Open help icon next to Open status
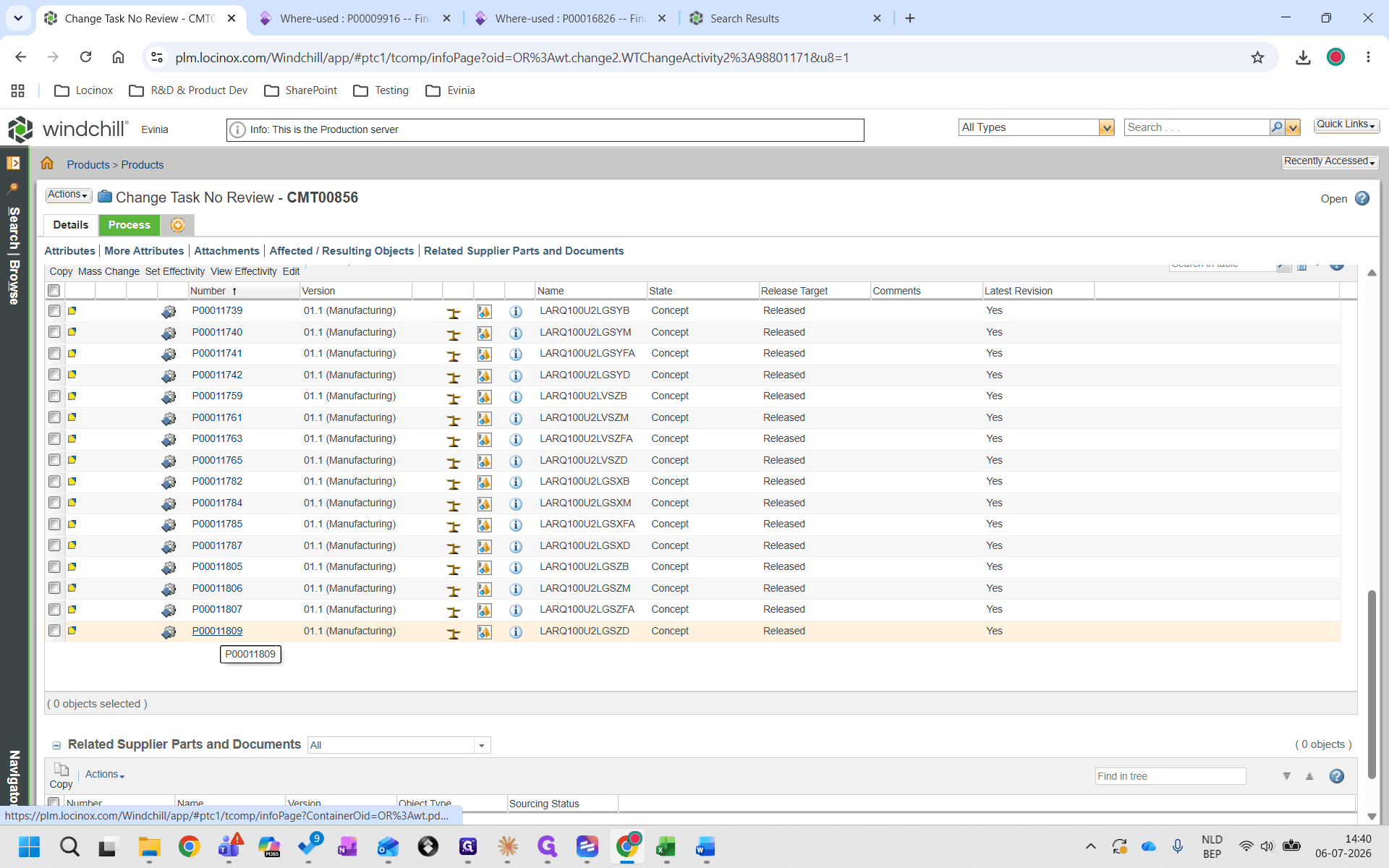The height and width of the screenshot is (868, 1389). pos(1362,198)
